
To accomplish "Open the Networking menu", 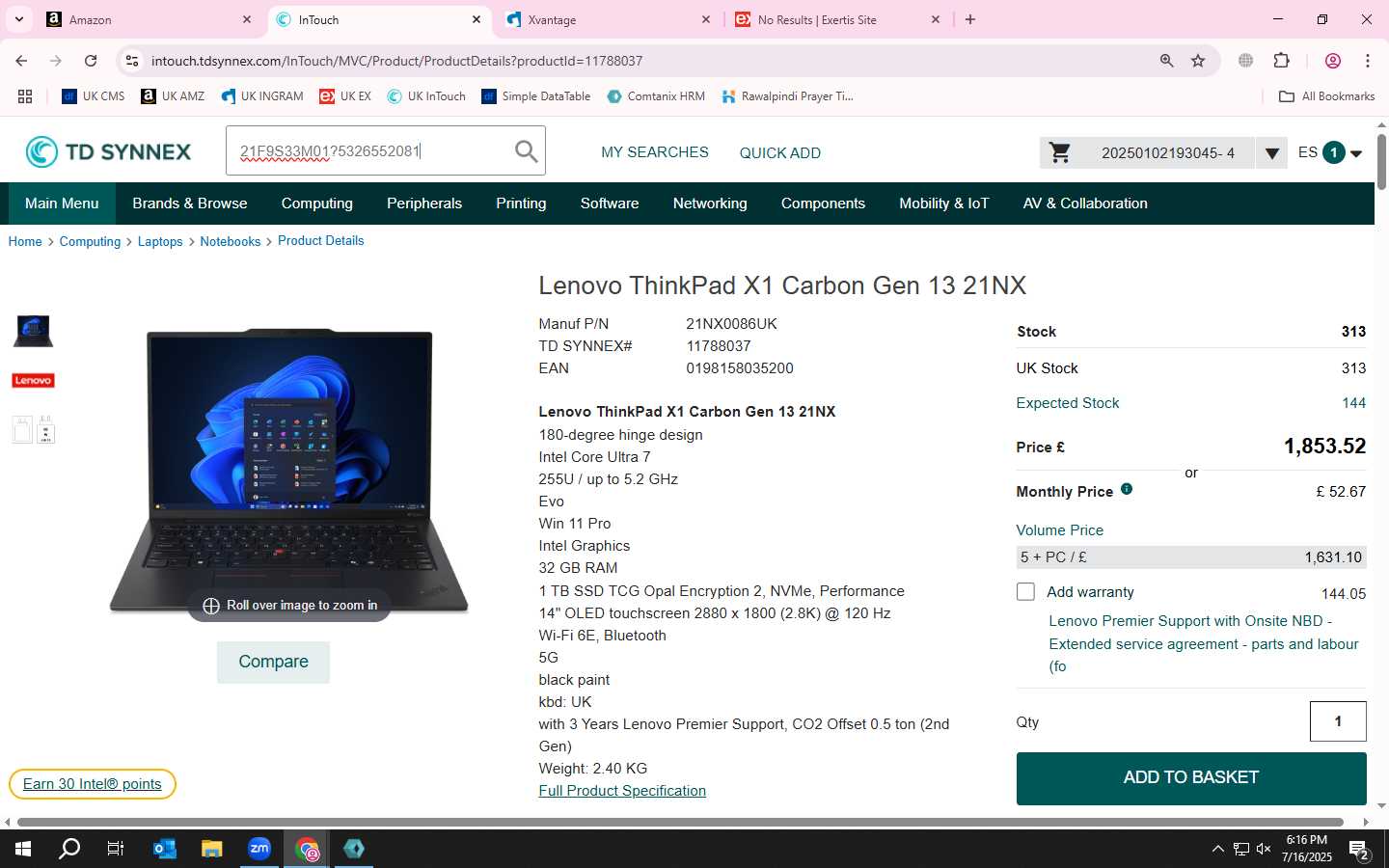I will [x=710, y=203].
